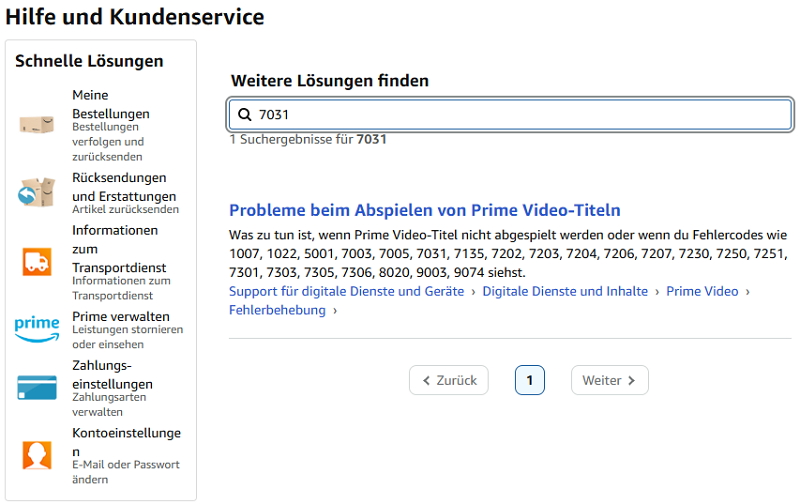This screenshot has height=504, width=800.
Task: Click the 'Weitere Lösungen finden' heading
Action: pos(330,81)
